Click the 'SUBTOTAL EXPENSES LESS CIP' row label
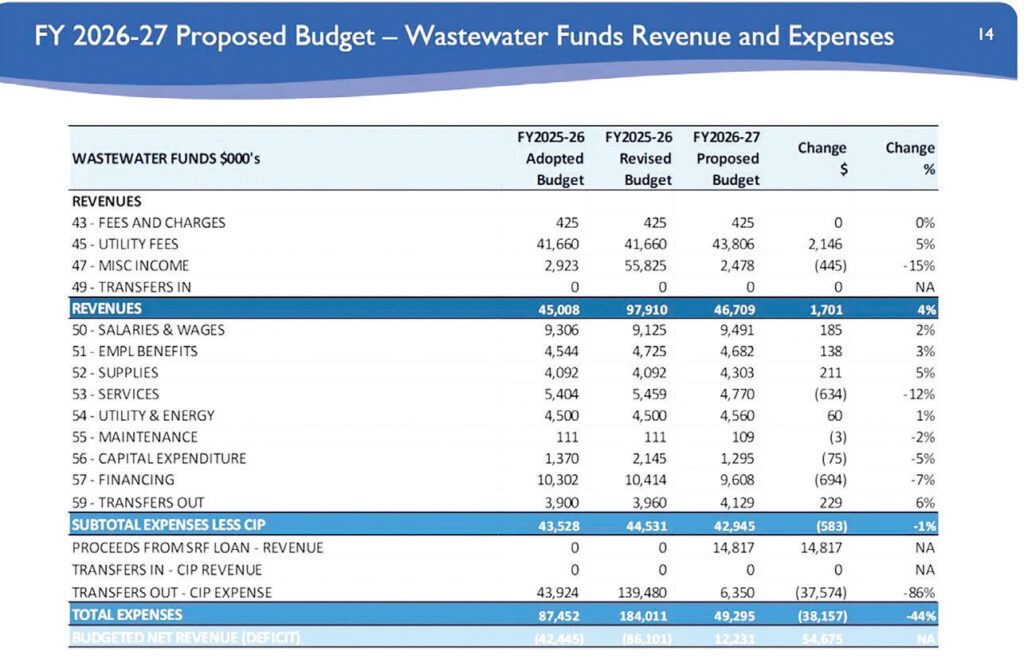The image size is (1024, 659). pos(168,525)
